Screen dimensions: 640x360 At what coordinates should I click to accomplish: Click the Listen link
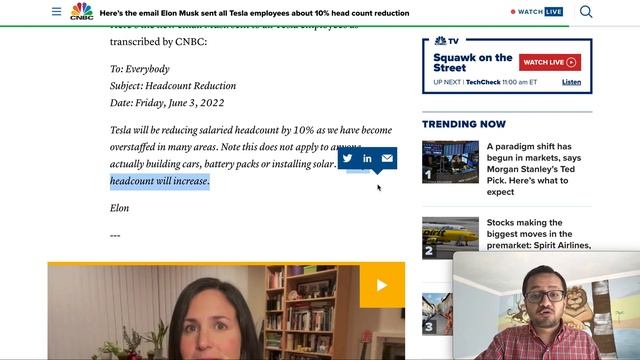571,82
